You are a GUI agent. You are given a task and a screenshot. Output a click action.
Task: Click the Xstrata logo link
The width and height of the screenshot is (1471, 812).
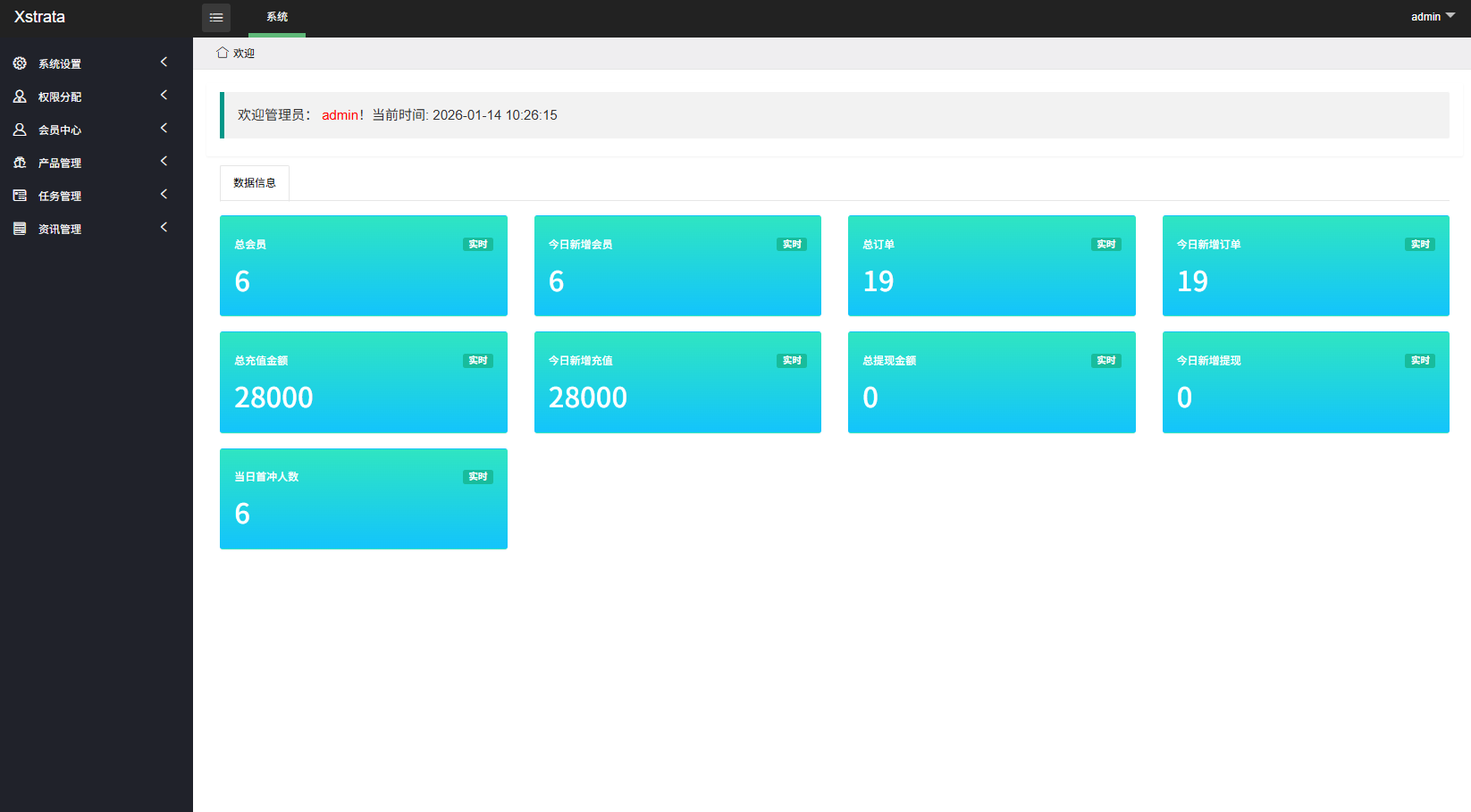(39, 17)
